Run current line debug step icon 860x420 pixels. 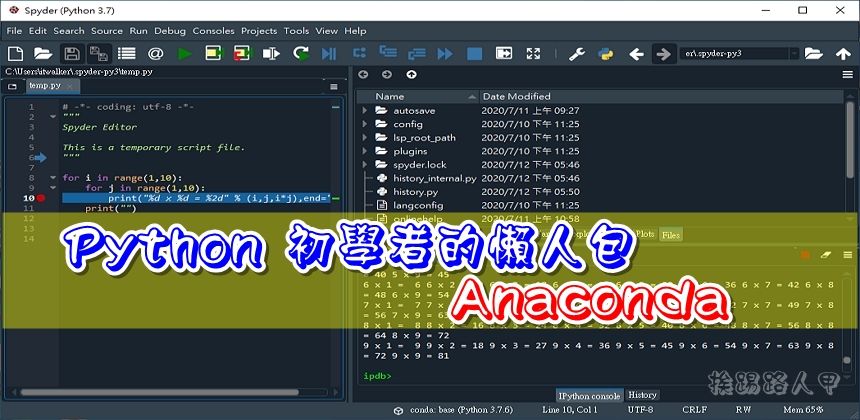click(359, 53)
